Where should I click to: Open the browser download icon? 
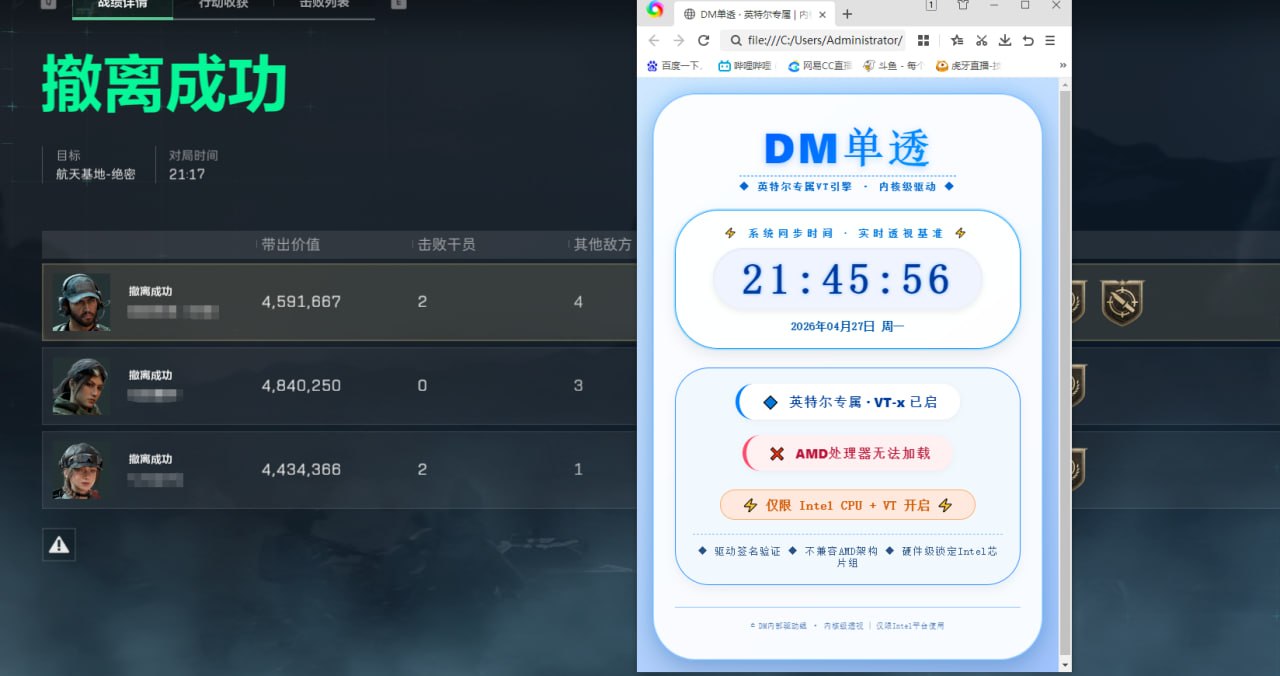[1004, 40]
